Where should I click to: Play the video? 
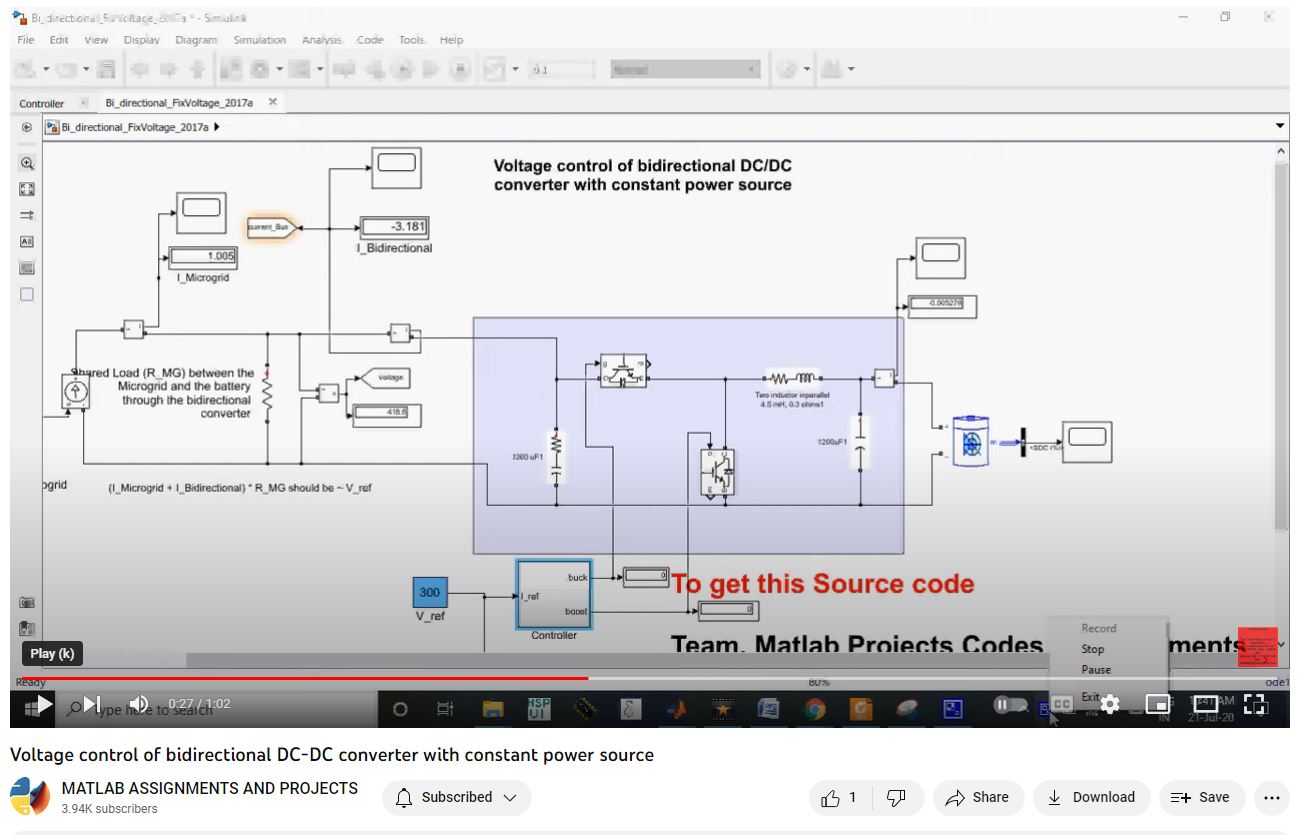39,704
